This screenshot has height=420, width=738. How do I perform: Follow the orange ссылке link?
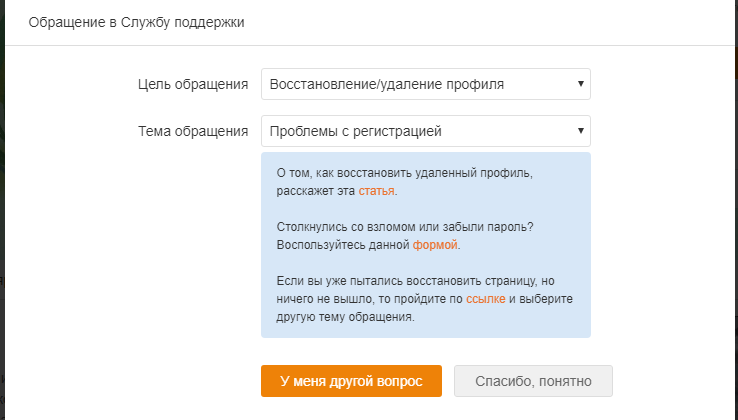485,299
